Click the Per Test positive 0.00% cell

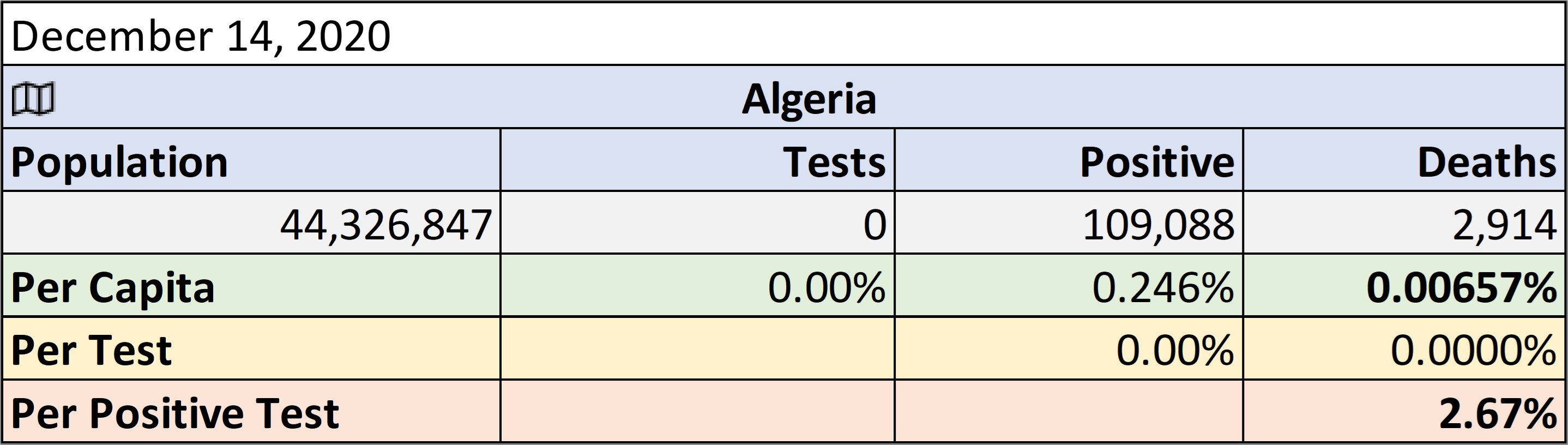pyautogui.click(x=1069, y=348)
